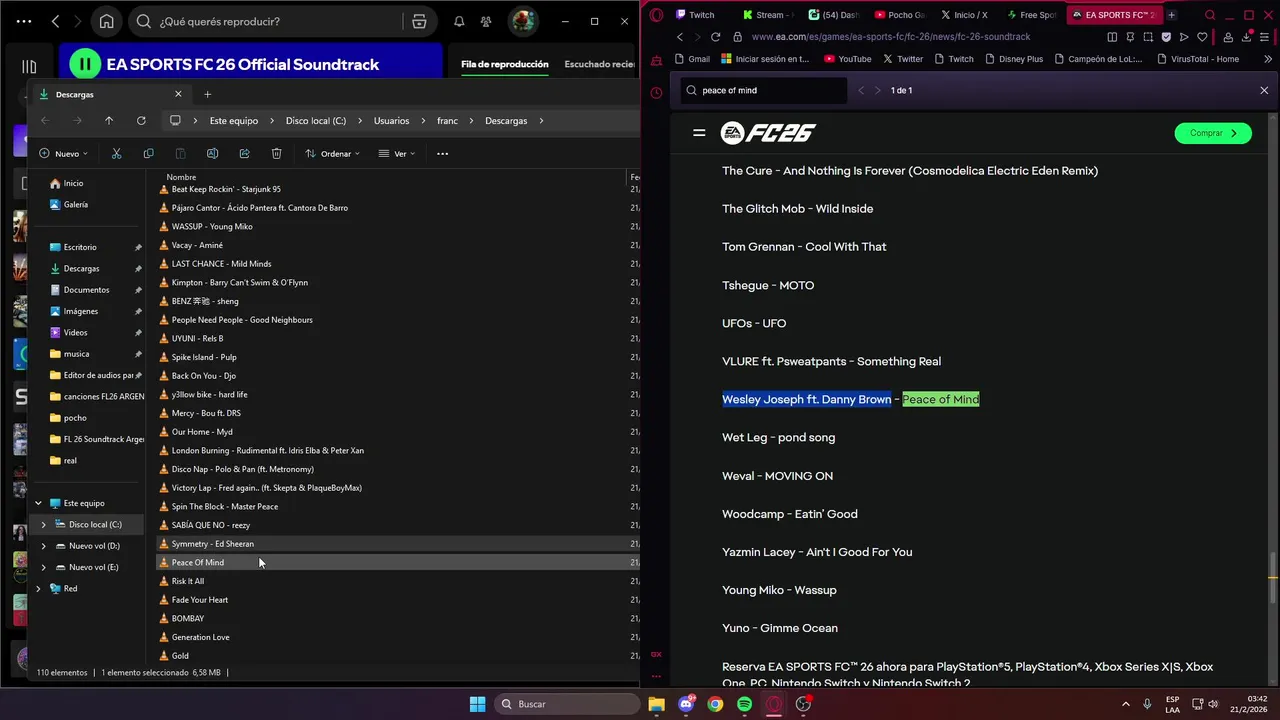Close the Descargas Explorer tab
Image resolution: width=1280 pixels, height=720 pixels.
(x=178, y=94)
